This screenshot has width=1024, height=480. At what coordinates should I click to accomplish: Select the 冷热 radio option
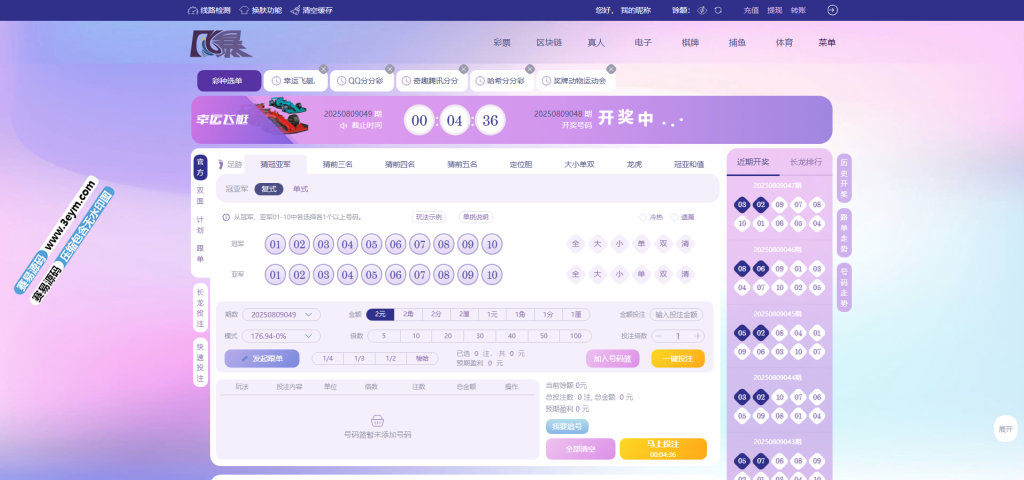tap(642, 217)
